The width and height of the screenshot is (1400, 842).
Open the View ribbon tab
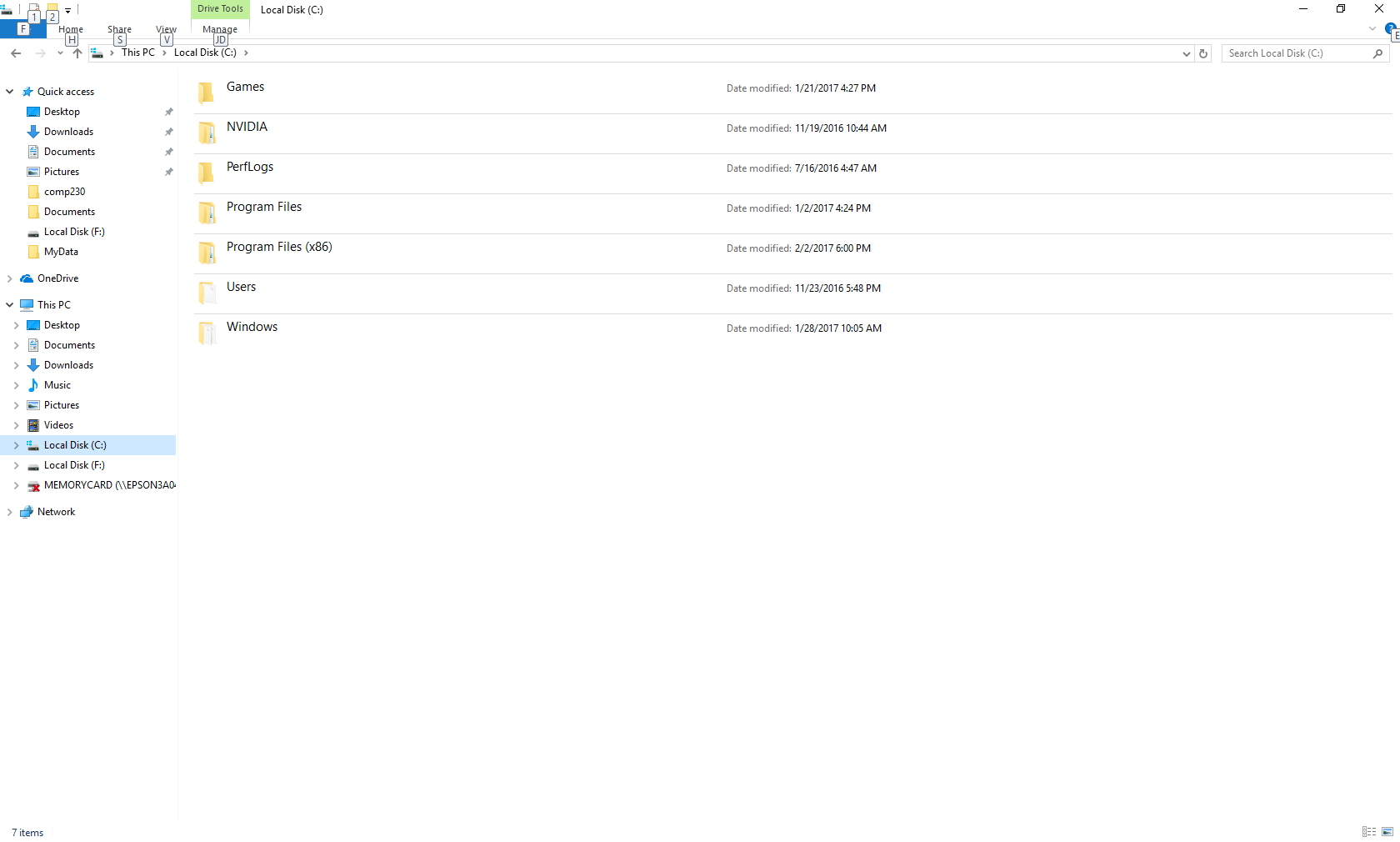click(x=166, y=29)
